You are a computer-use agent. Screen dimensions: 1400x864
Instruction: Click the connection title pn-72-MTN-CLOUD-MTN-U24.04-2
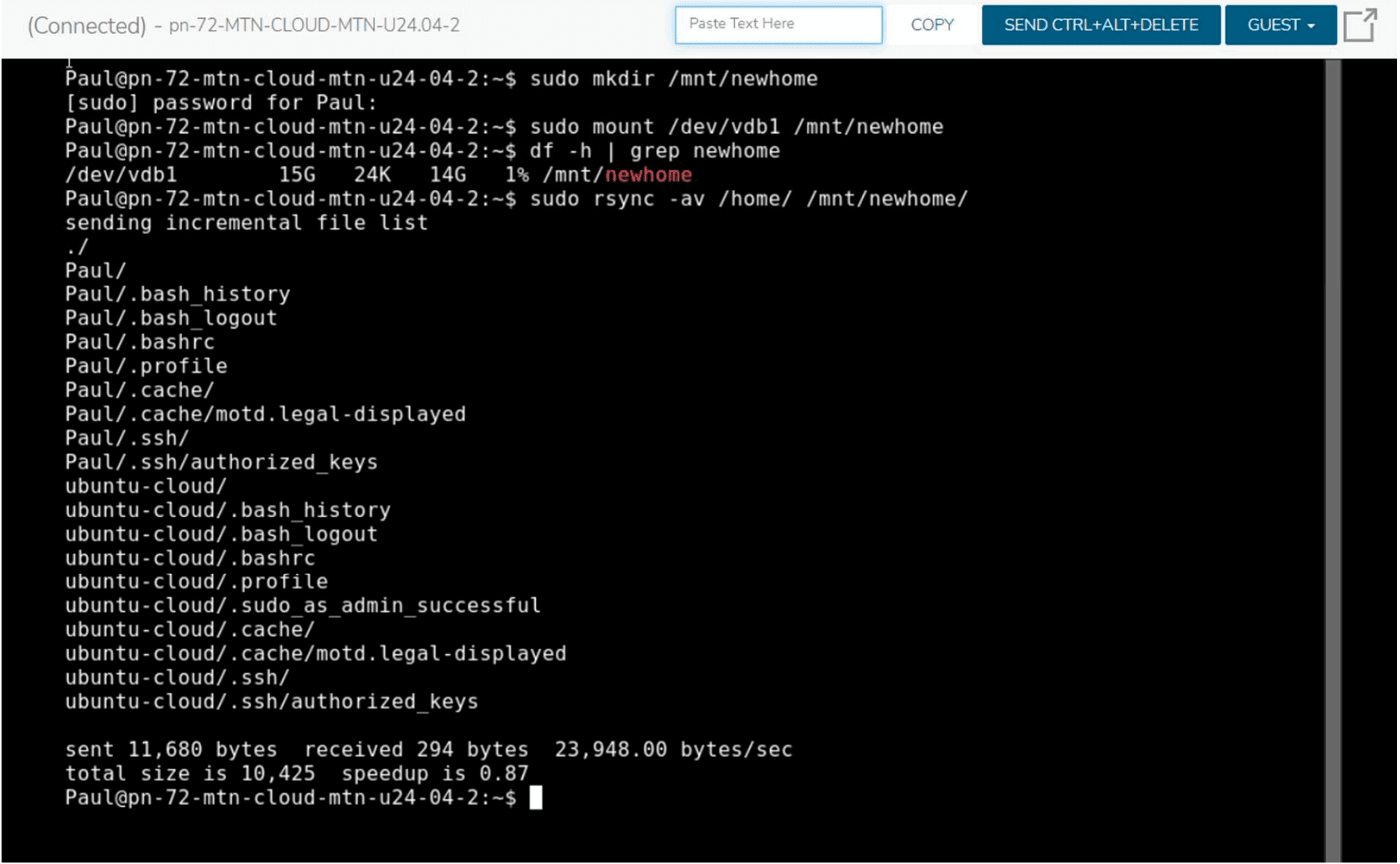315,25
